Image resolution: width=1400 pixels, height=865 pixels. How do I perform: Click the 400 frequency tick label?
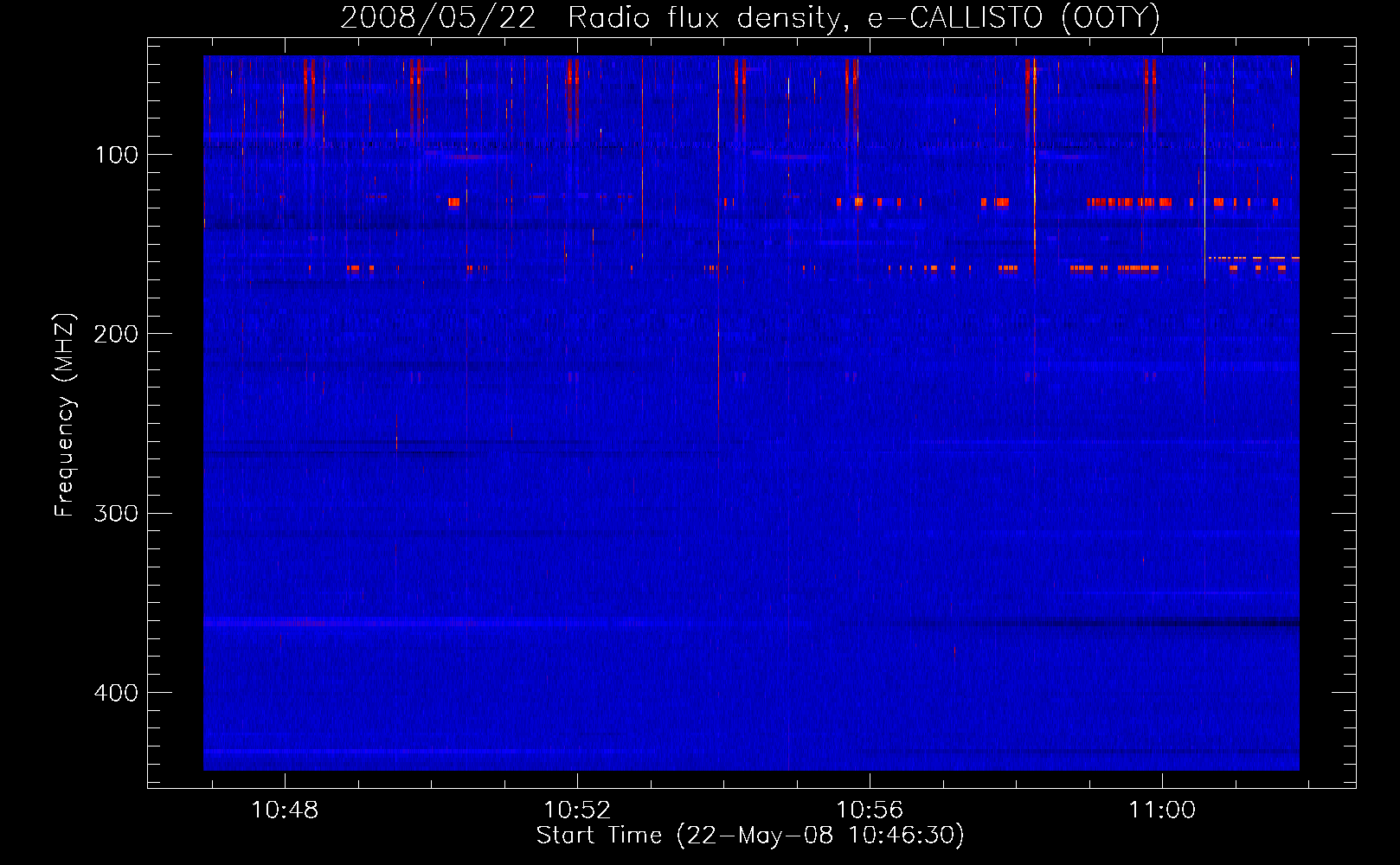[x=116, y=693]
